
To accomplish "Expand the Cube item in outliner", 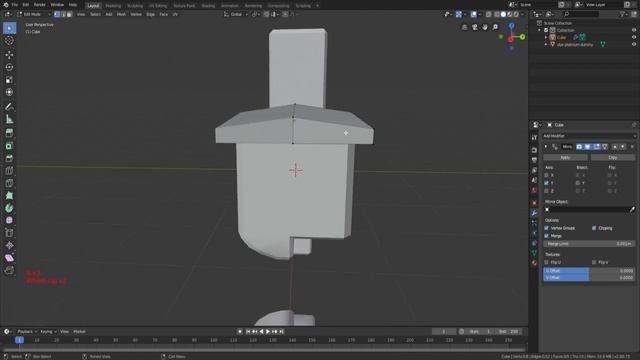I will pos(546,37).
